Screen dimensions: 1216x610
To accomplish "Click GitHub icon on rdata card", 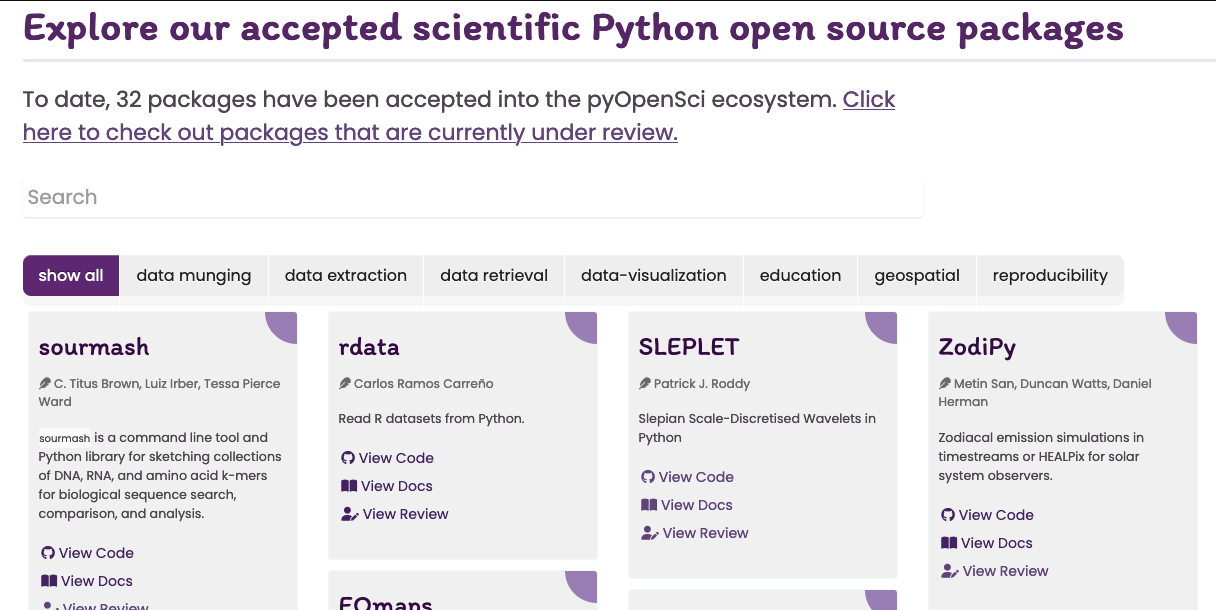I will pos(348,458).
